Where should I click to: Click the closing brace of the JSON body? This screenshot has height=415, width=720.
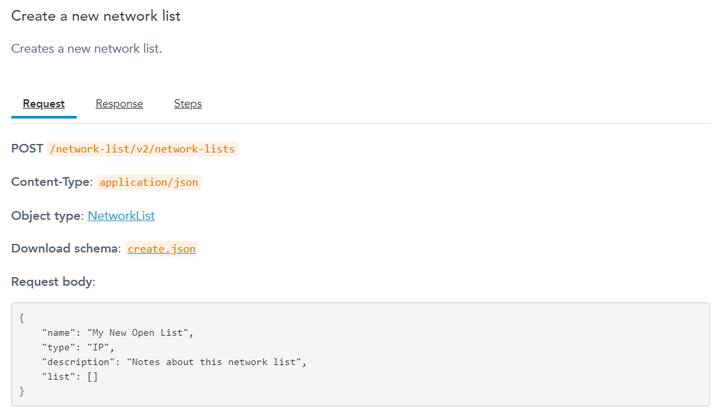22,391
